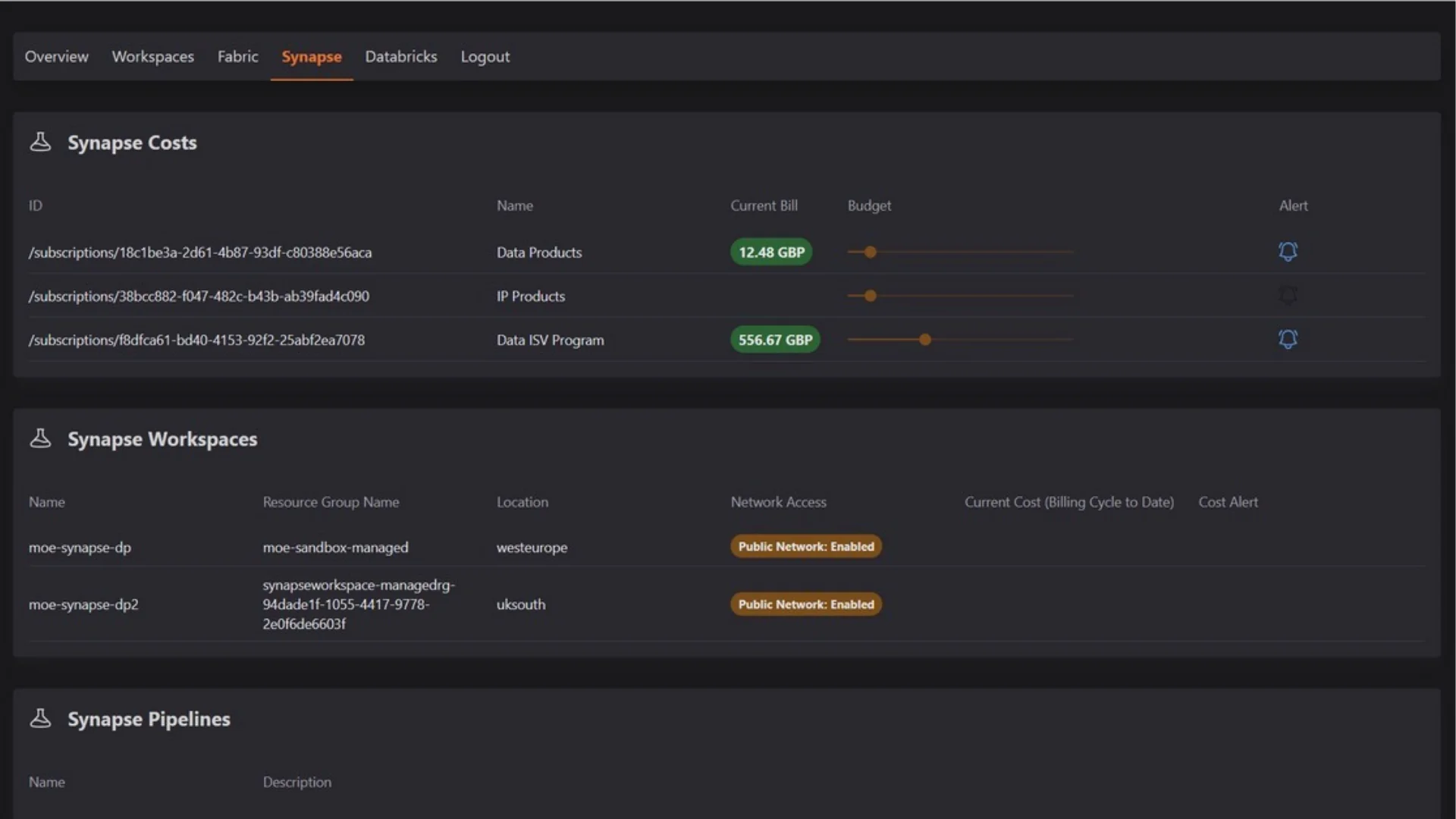Image resolution: width=1456 pixels, height=819 pixels.
Task: Click the Name column header in Synapse Workspaces
Action: (46, 502)
